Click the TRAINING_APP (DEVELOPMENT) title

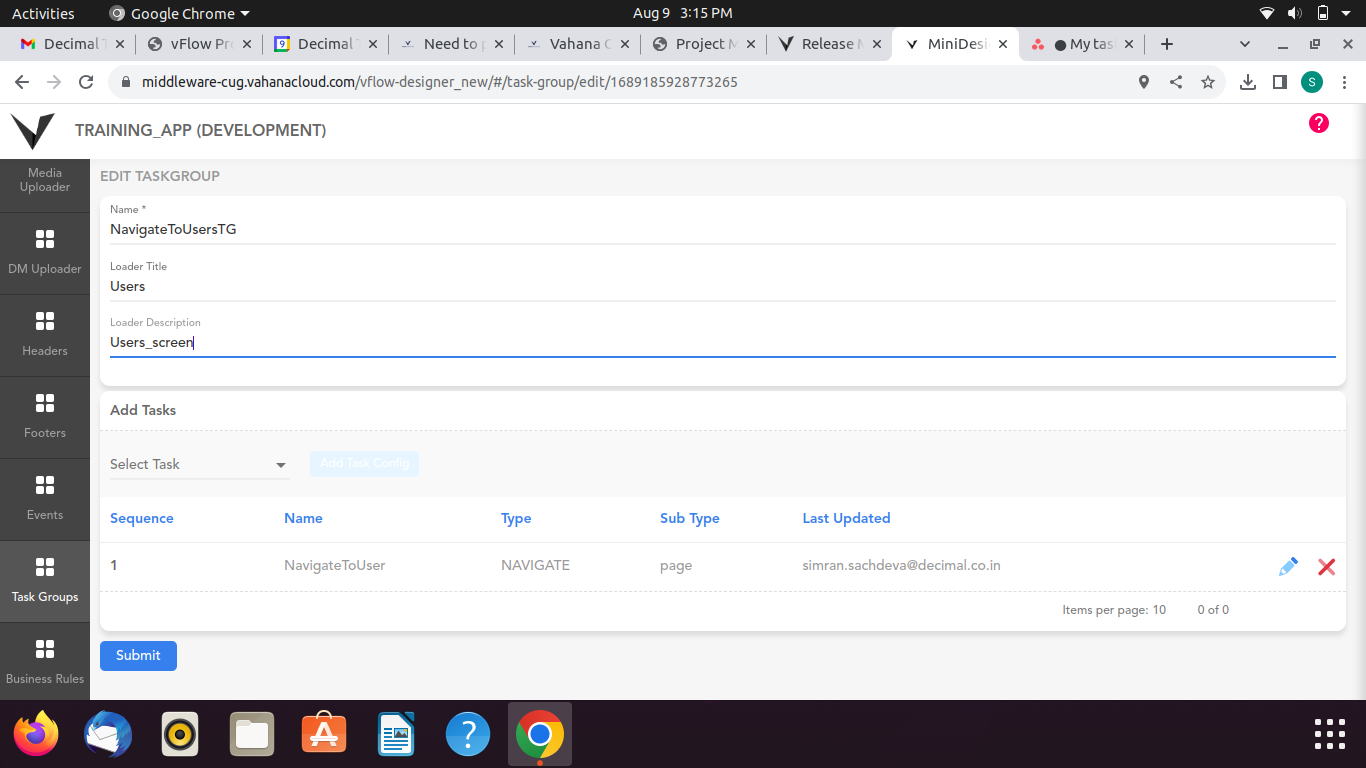pyautogui.click(x=200, y=130)
